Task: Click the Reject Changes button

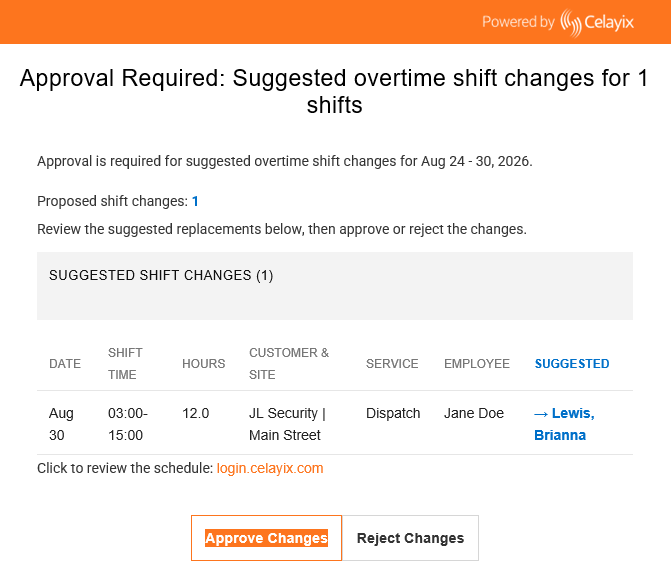Action: (410, 538)
